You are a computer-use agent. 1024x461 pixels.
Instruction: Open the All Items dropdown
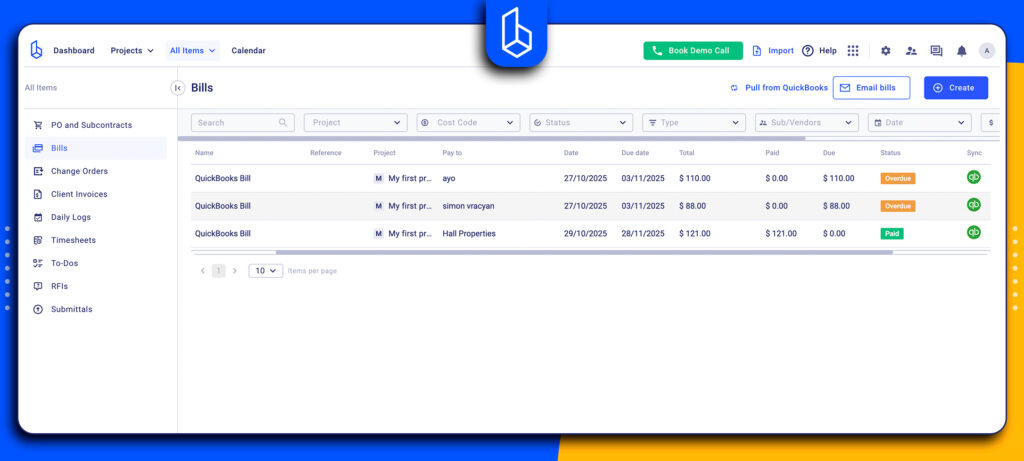[x=193, y=50]
